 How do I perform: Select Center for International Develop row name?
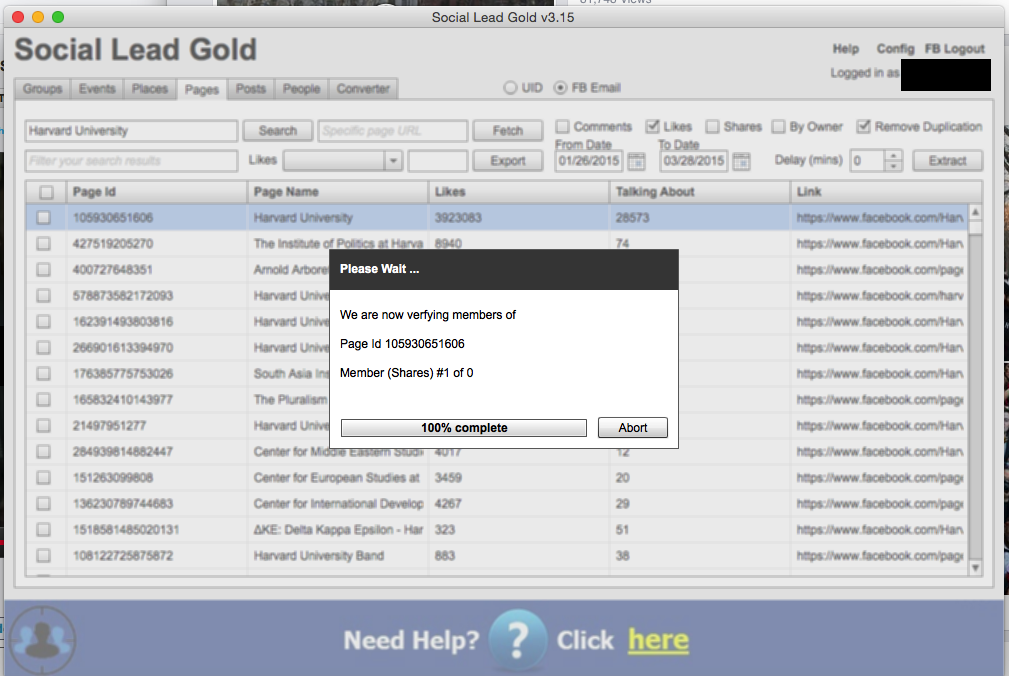[339, 504]
